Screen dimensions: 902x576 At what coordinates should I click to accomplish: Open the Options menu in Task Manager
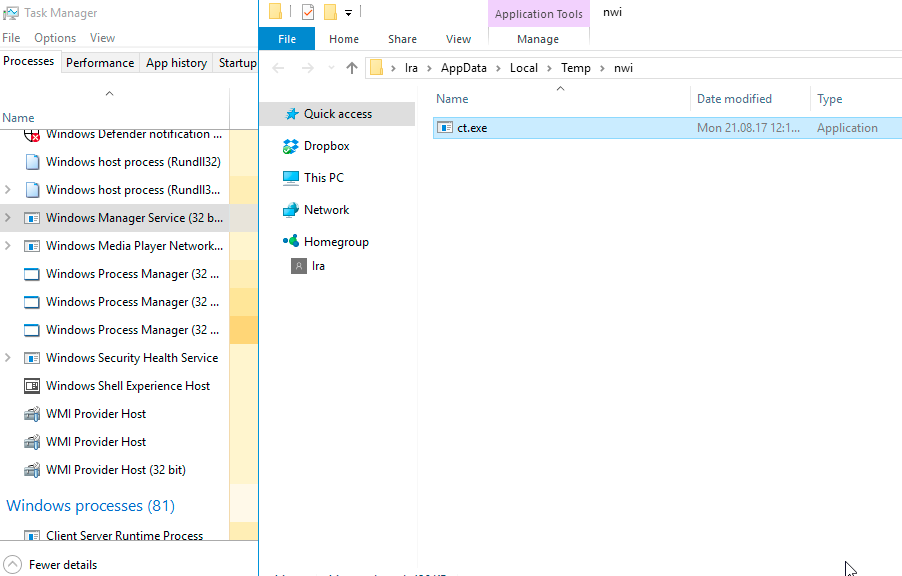[55, 38]
